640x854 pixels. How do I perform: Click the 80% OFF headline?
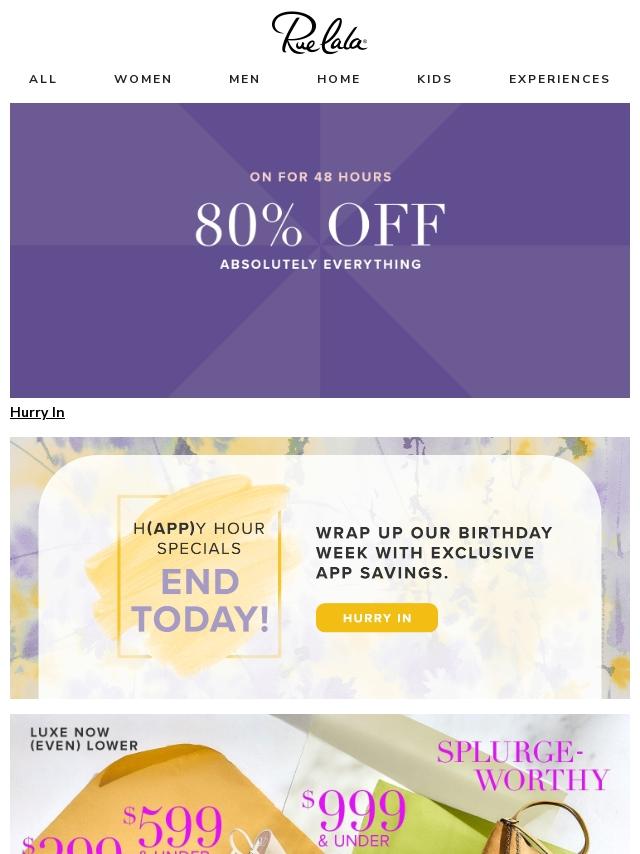tap(320, 225)
